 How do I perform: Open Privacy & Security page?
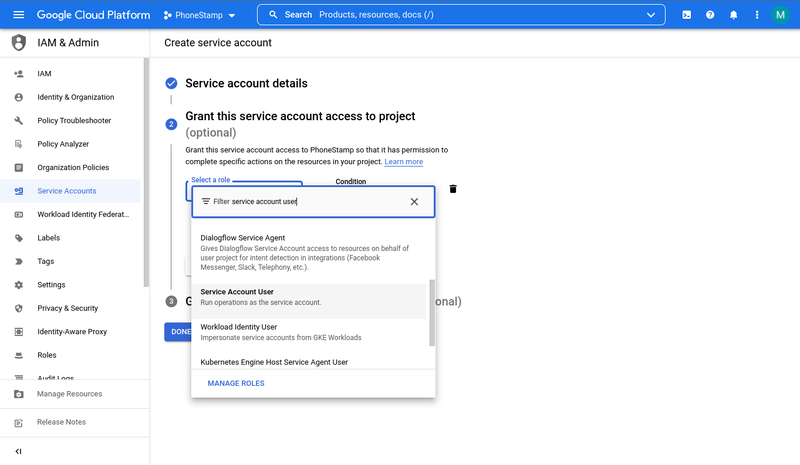point(70,308)
